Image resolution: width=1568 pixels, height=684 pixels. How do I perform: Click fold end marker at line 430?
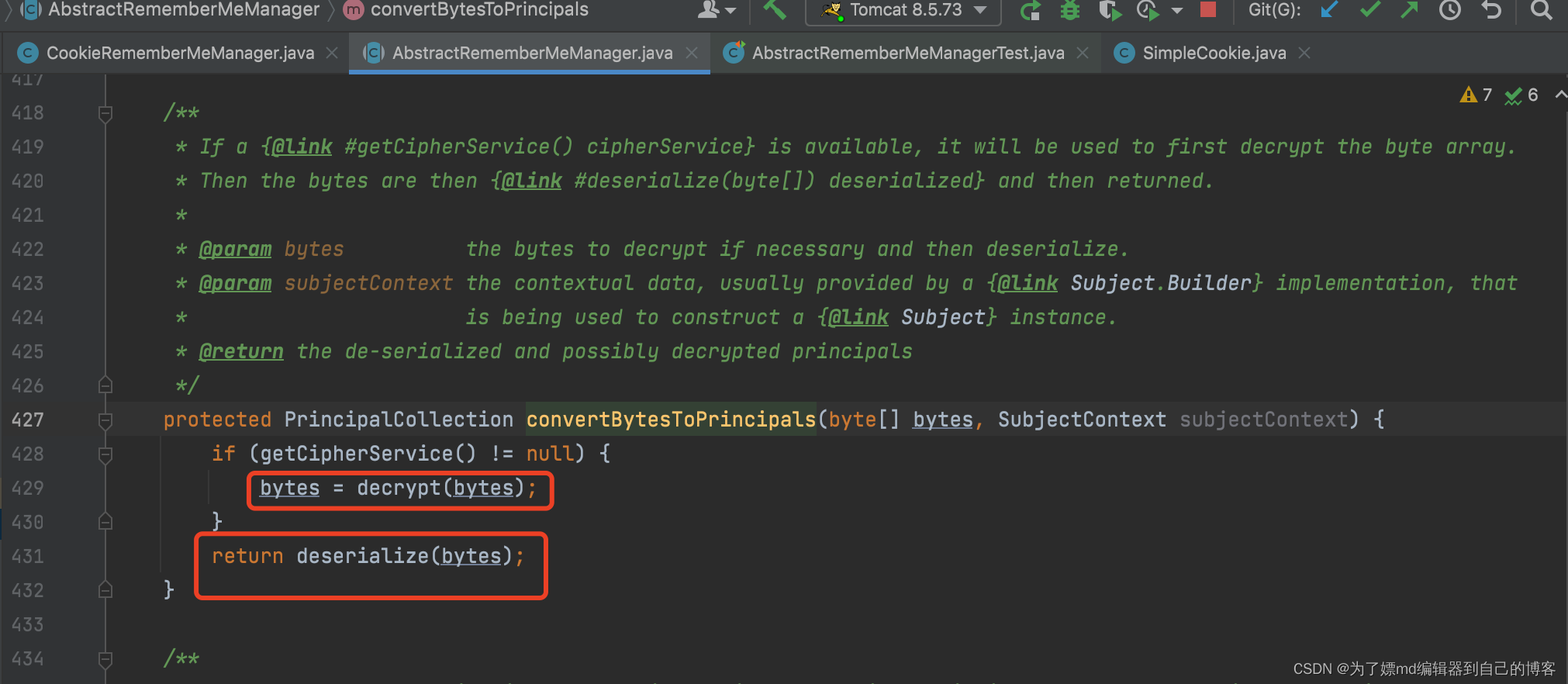coord(105,522)
